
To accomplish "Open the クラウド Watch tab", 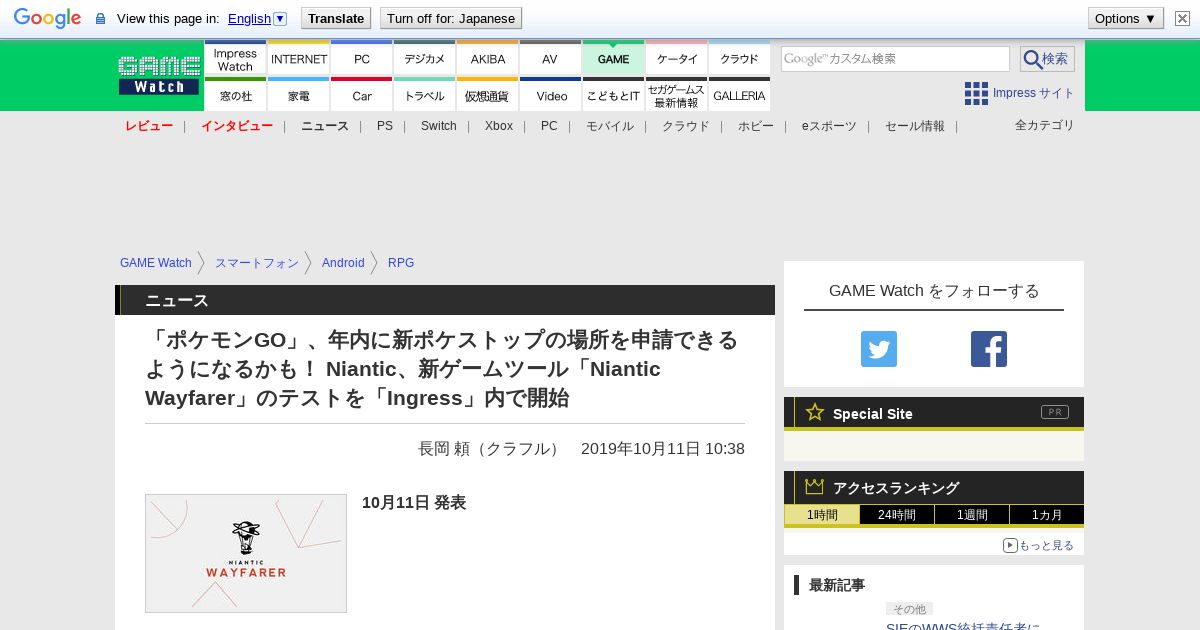I will [740, 58].
